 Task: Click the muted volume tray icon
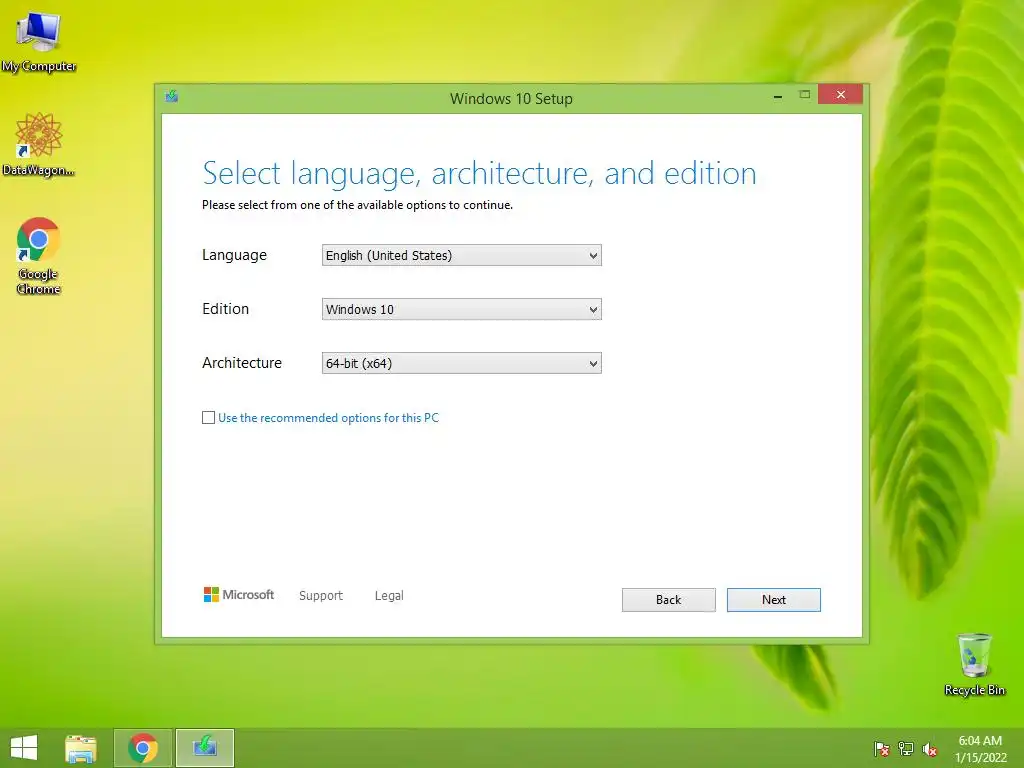click(930, 750)
